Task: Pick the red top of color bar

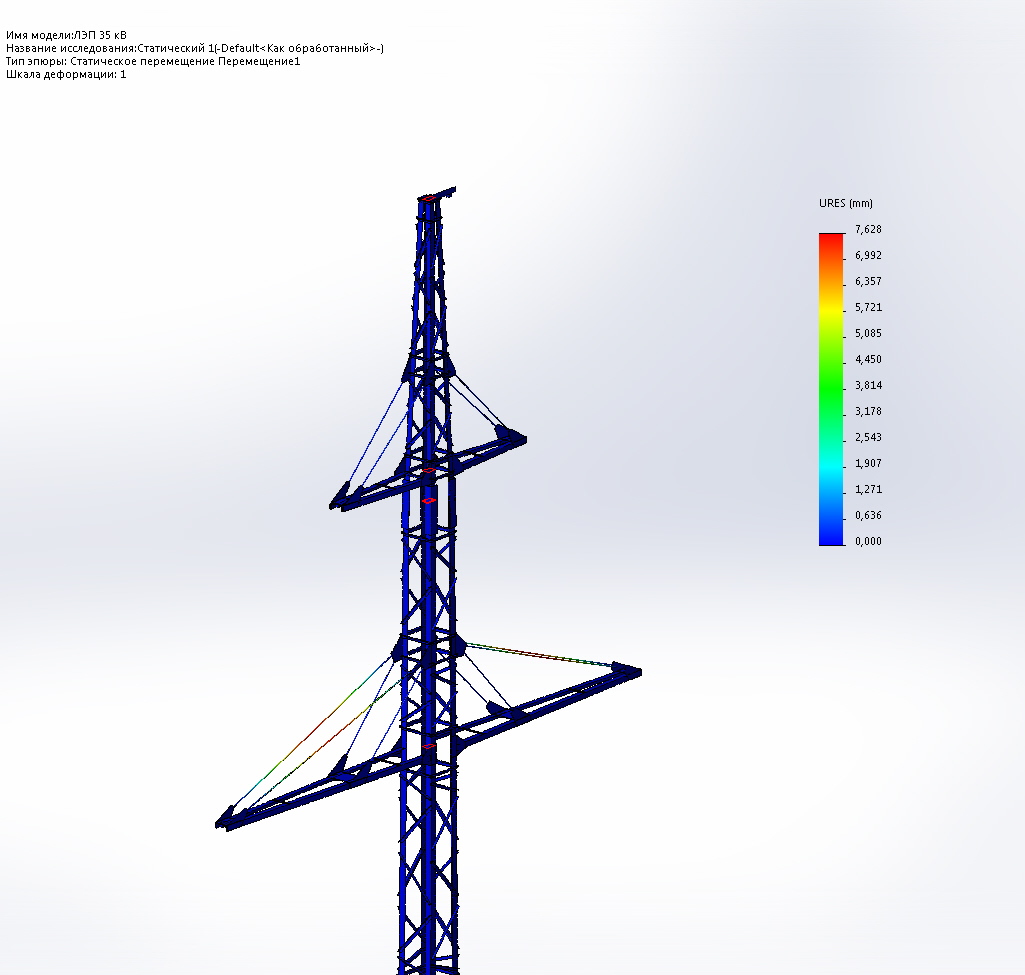Action: (x=832, y=240)
